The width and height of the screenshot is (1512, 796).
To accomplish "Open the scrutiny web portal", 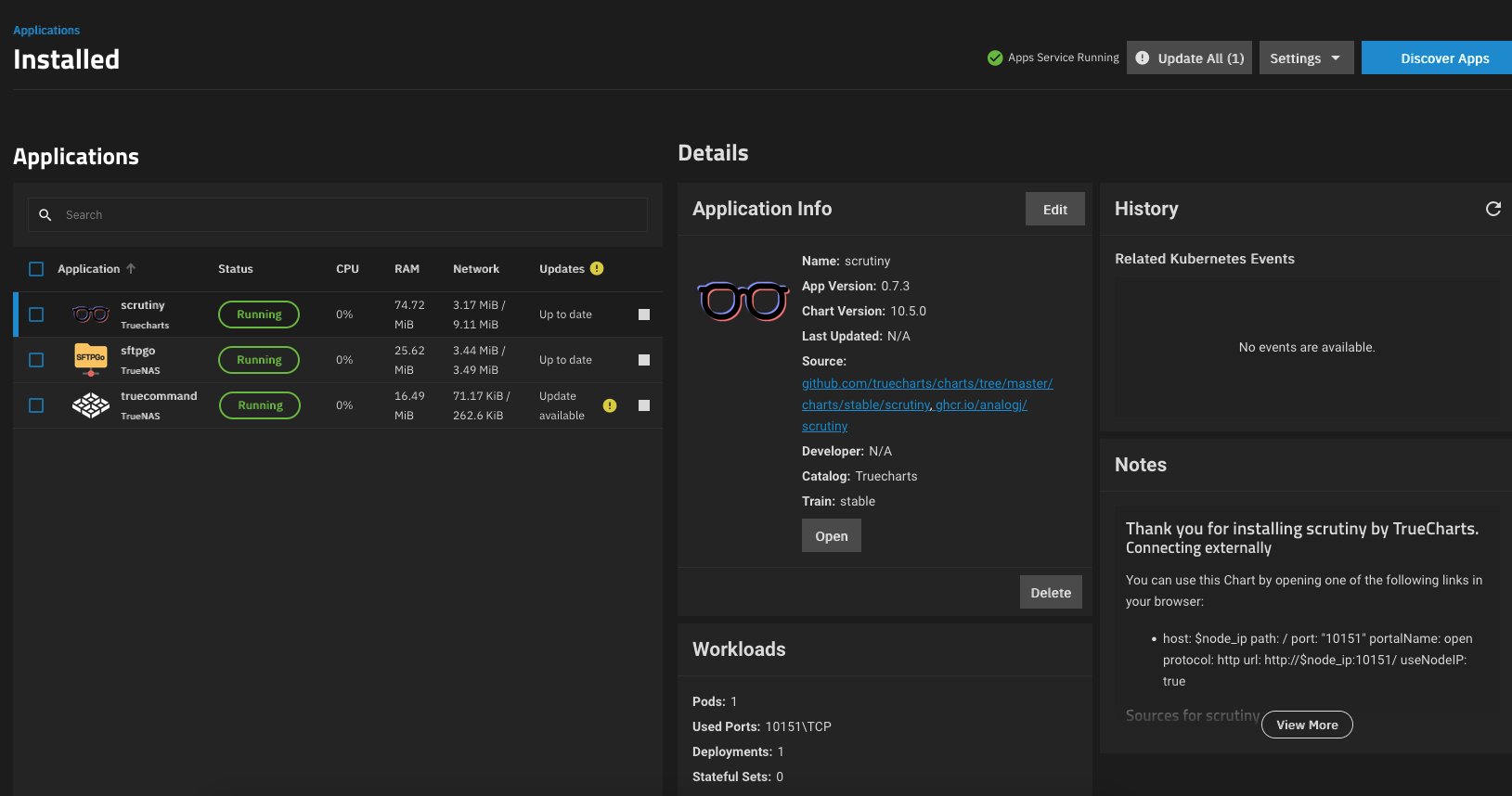I will [832, 536].
